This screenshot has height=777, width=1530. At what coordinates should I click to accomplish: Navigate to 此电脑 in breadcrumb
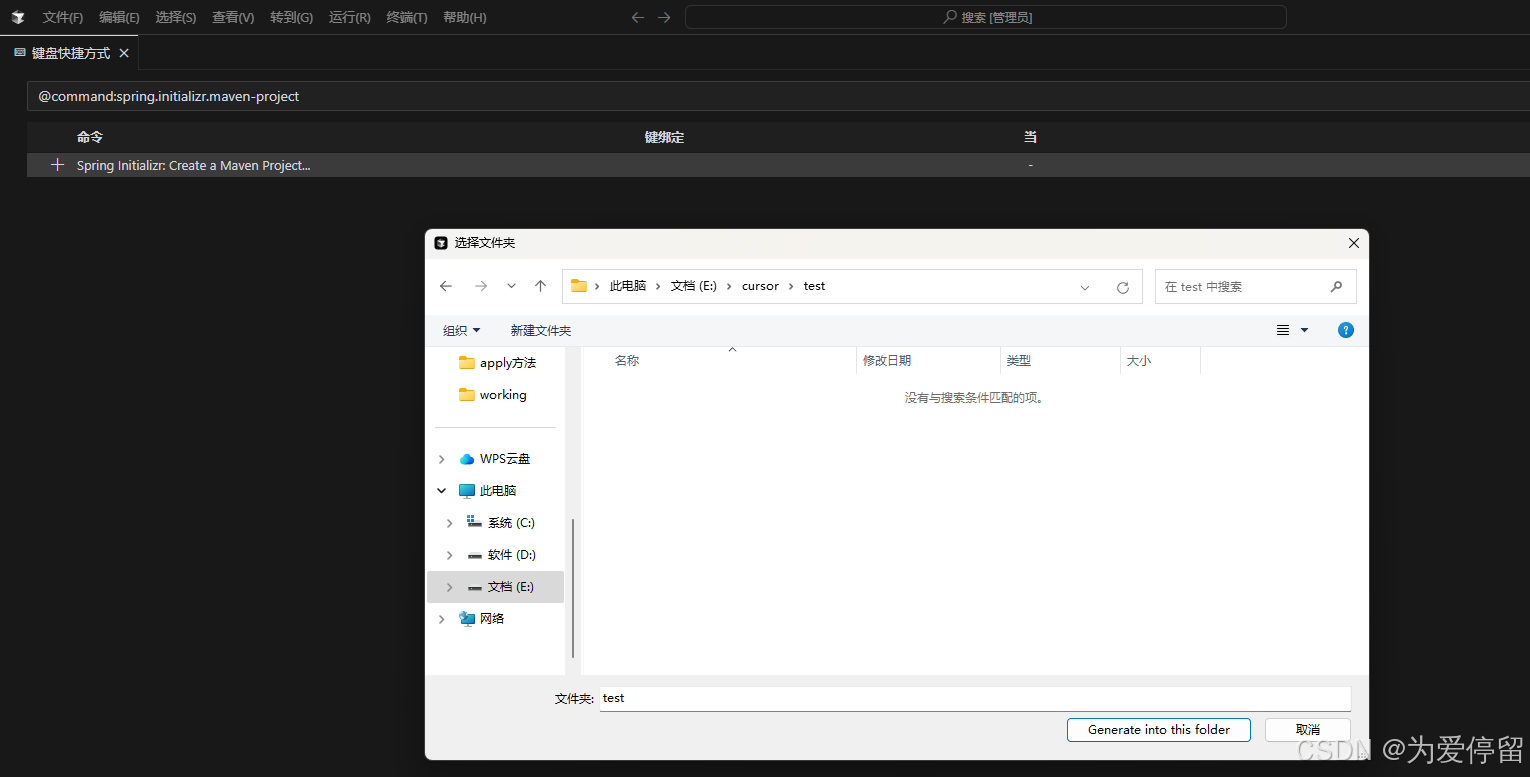point(627,286)
